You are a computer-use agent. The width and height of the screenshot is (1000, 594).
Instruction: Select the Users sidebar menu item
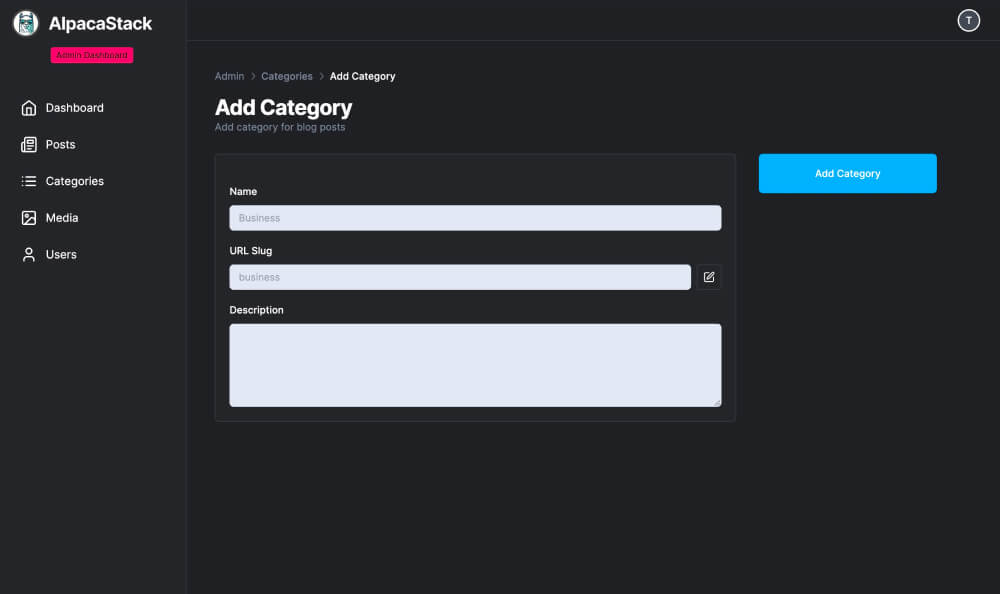point(61,254)
